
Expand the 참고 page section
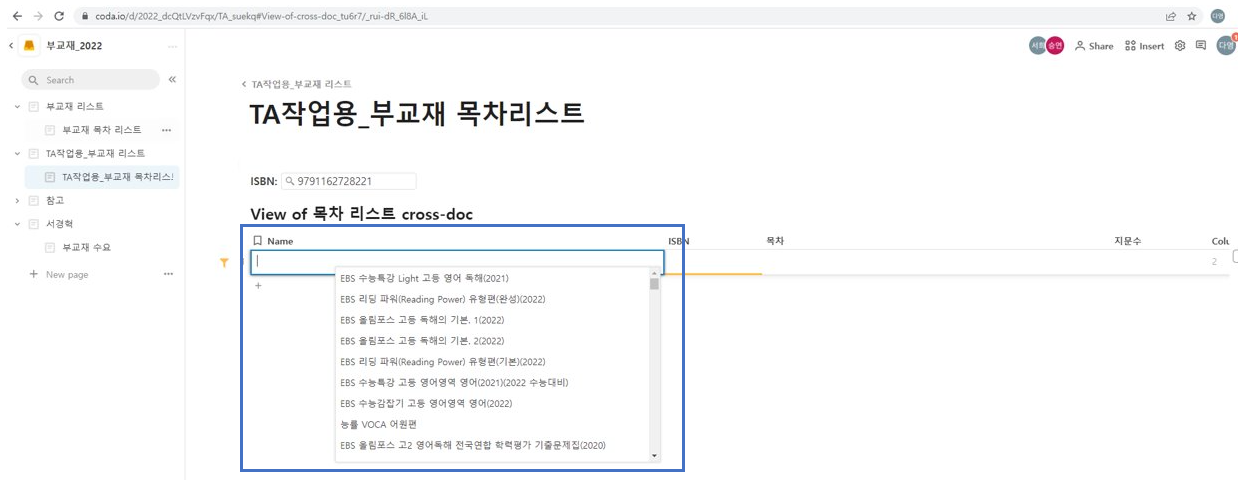tap(17, 201)
